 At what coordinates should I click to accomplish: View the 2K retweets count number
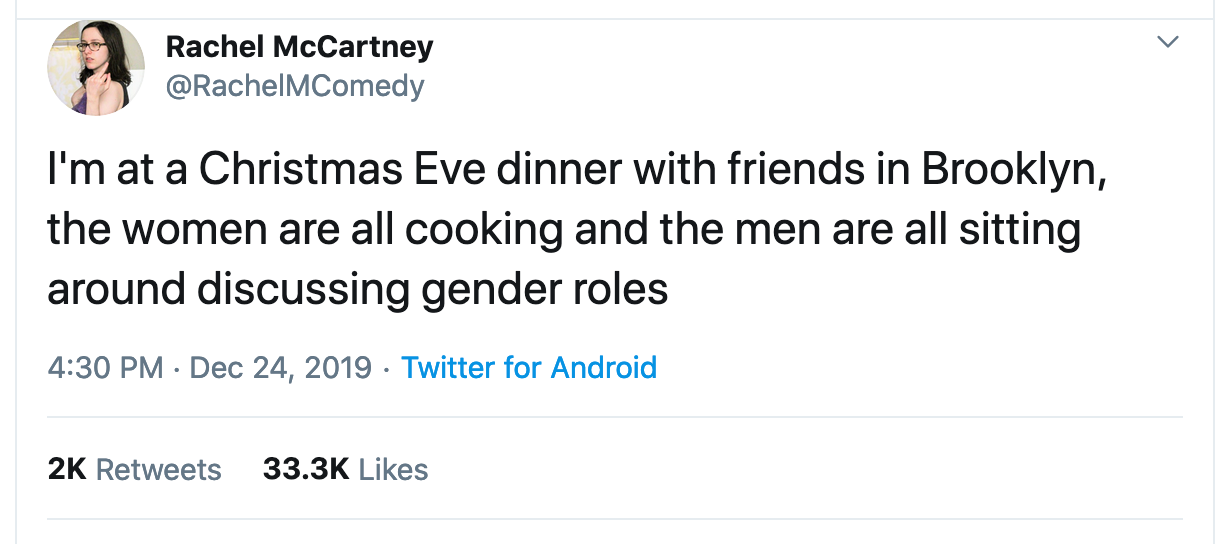coord(67,469)
